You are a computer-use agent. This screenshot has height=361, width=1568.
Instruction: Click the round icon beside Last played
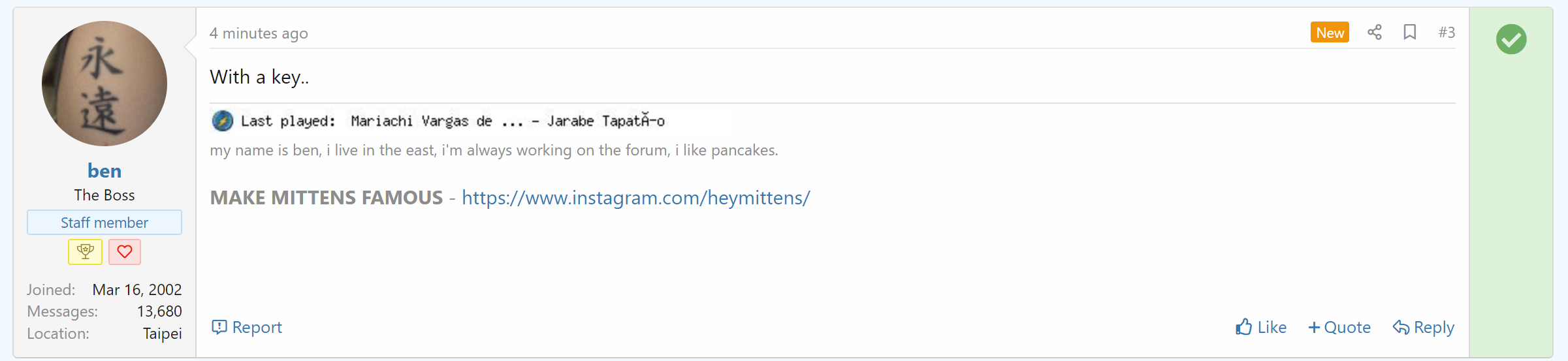click(x=223, y=121)
